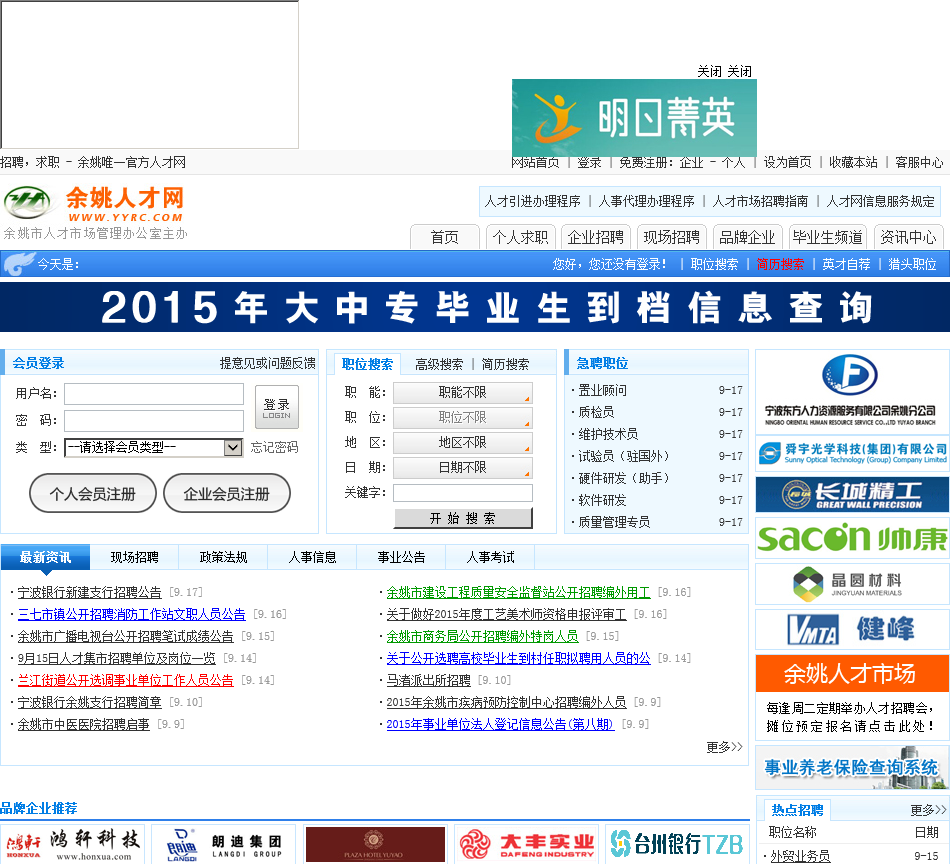
Task: Click 更多>> in 热点招聘 panel
Action: tap(928, 810)
